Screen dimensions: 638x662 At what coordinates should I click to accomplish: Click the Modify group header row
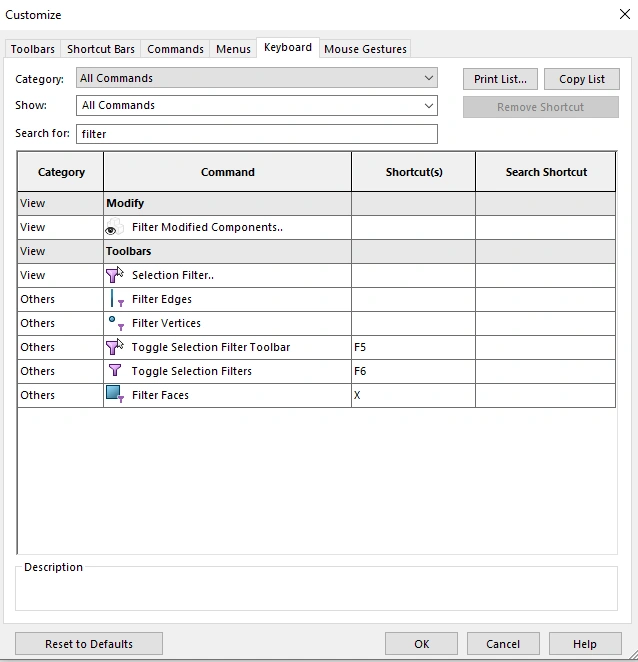(317, 203)
